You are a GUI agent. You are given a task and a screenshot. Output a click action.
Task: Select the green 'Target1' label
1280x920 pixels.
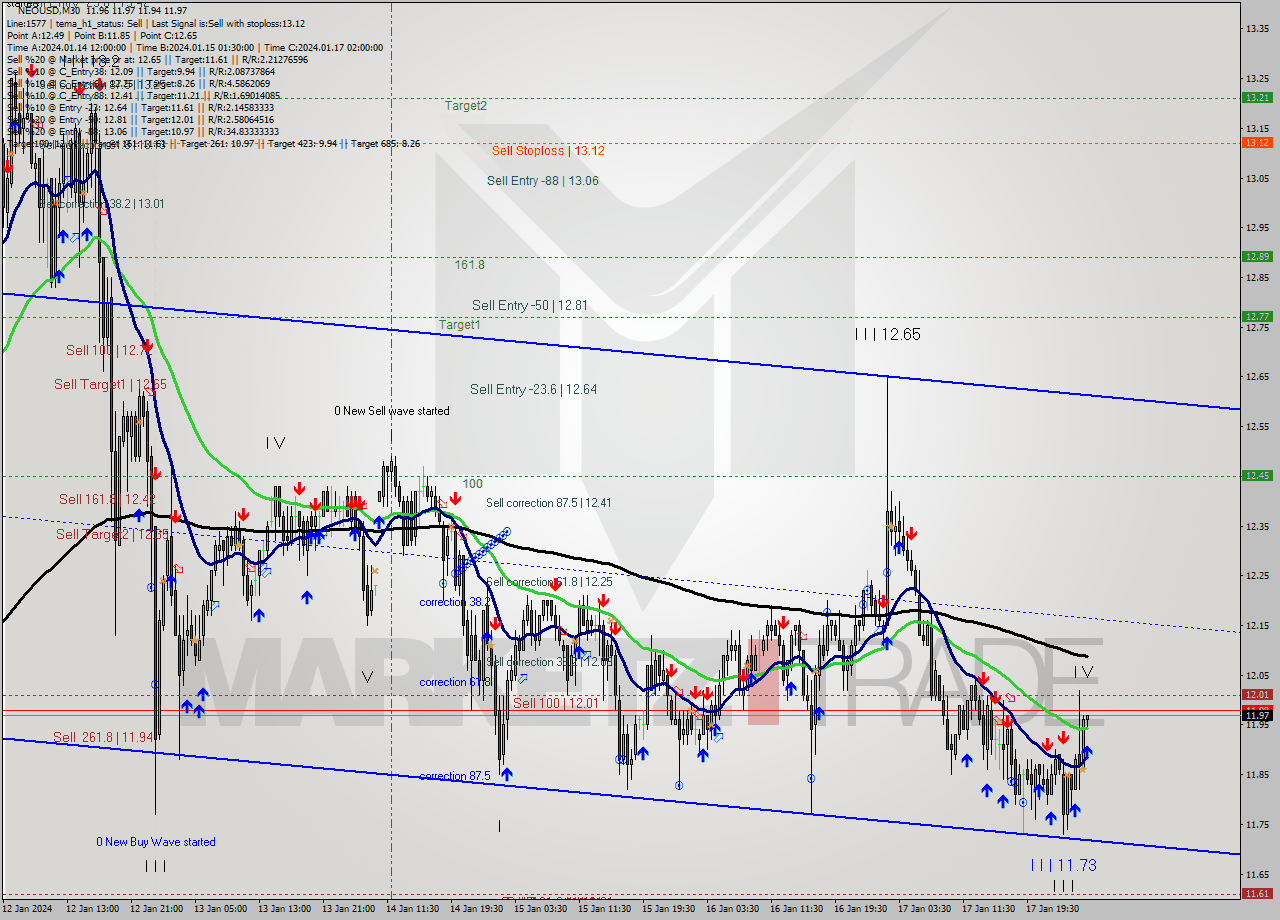tap(459, 324)
